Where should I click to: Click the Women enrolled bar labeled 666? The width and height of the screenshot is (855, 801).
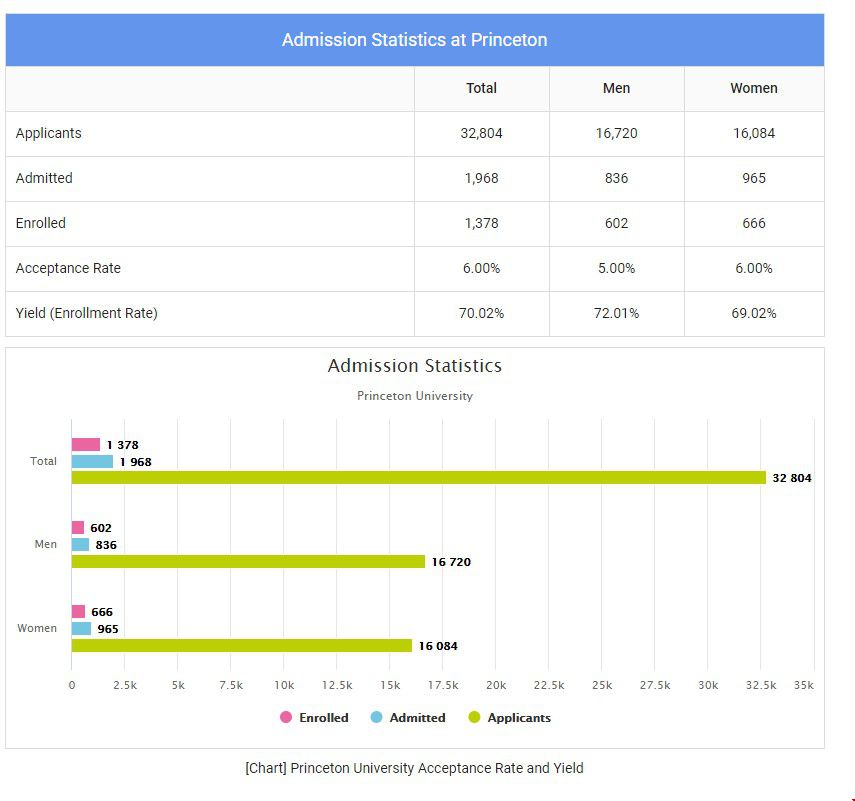79,611
